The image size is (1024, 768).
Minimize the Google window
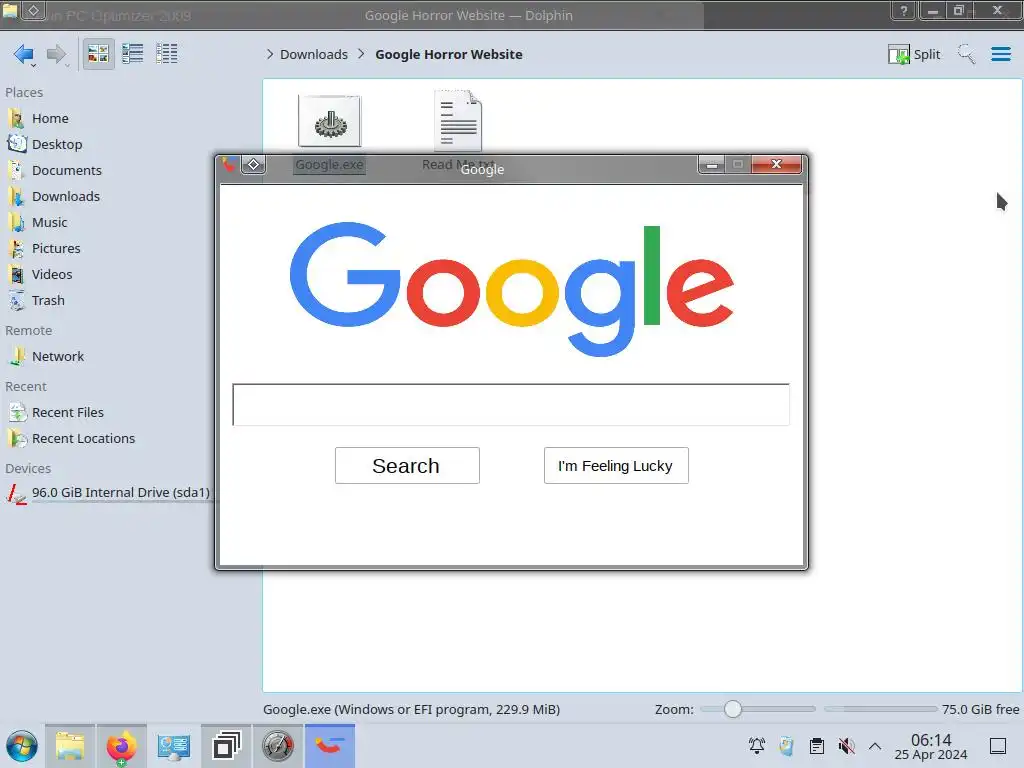(712, 165)
